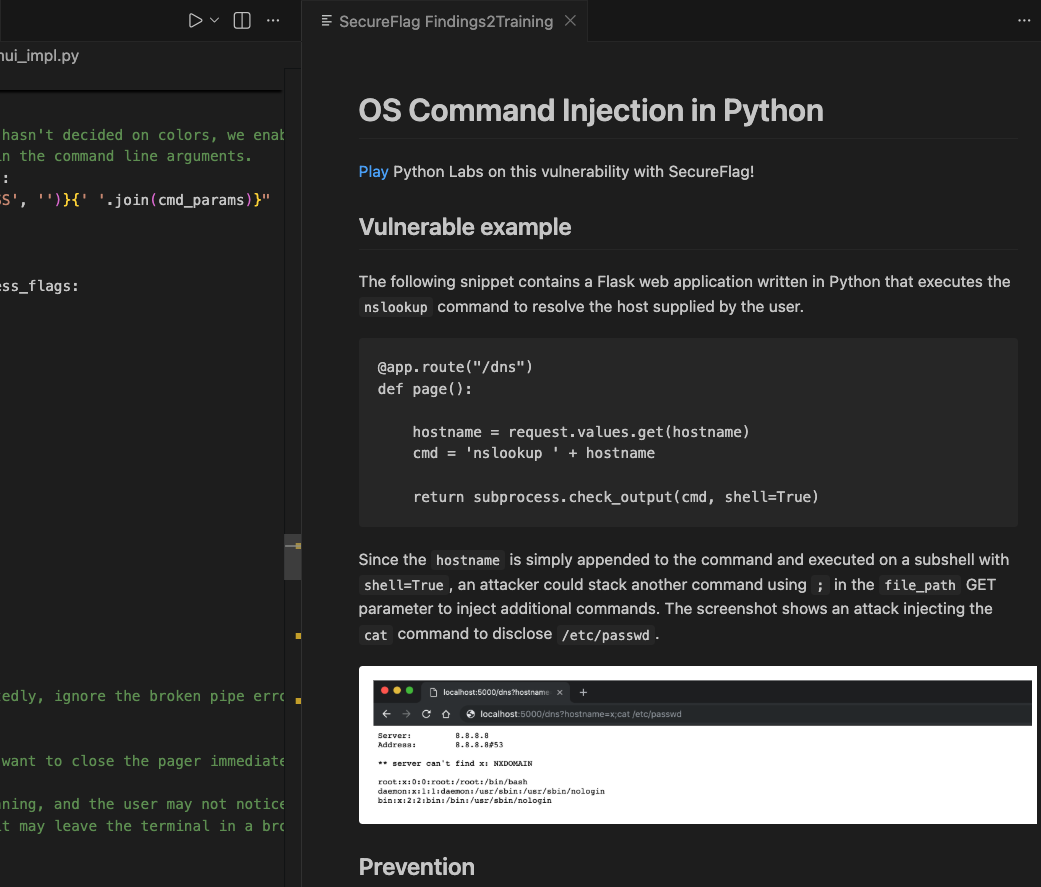The width and height of the screenshot is (1041, 887).
Task: Close the SecureFlag Findings2Training tab
Action: (x=571, y=21)
